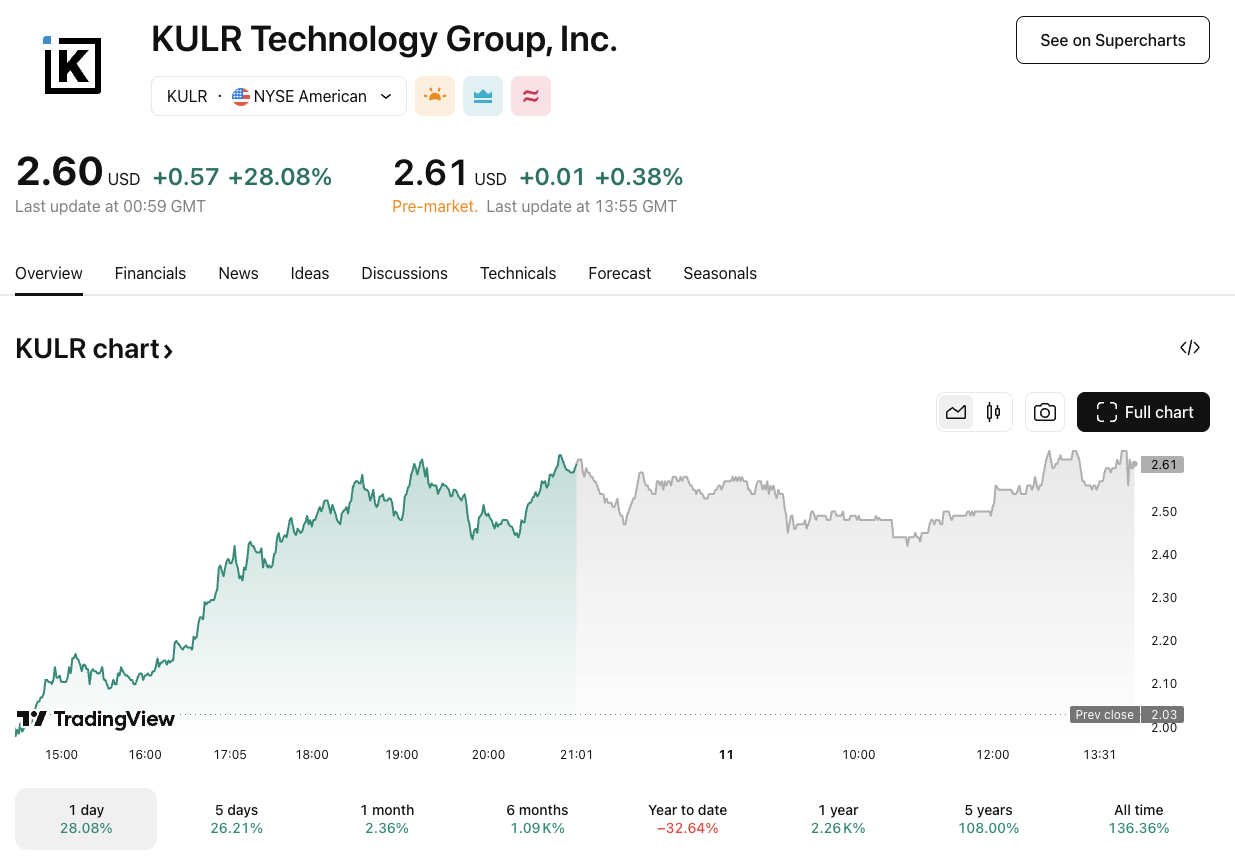This screenshot has height=865, width=1235.
Task: Click the blue crown exchange status icon
Action: tap(482, 95)
